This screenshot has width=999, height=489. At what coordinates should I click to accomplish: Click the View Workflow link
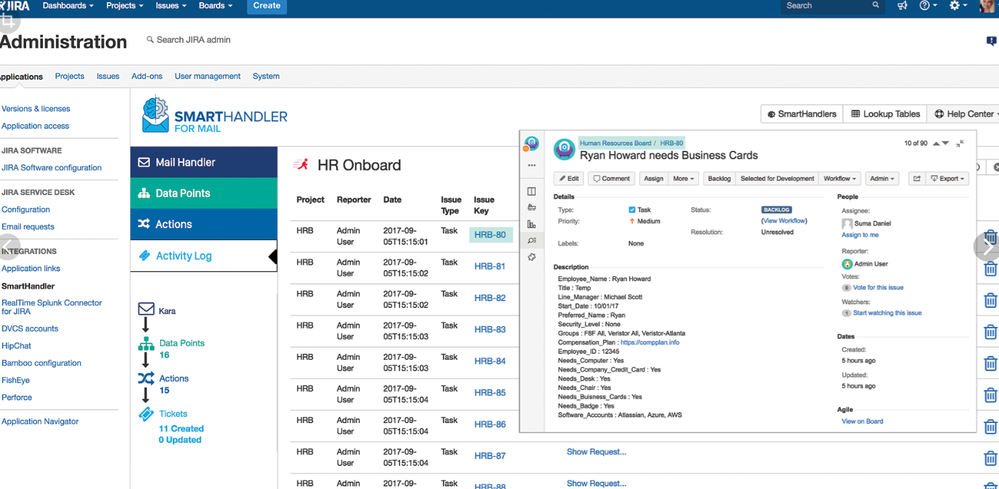pos(784,221)
